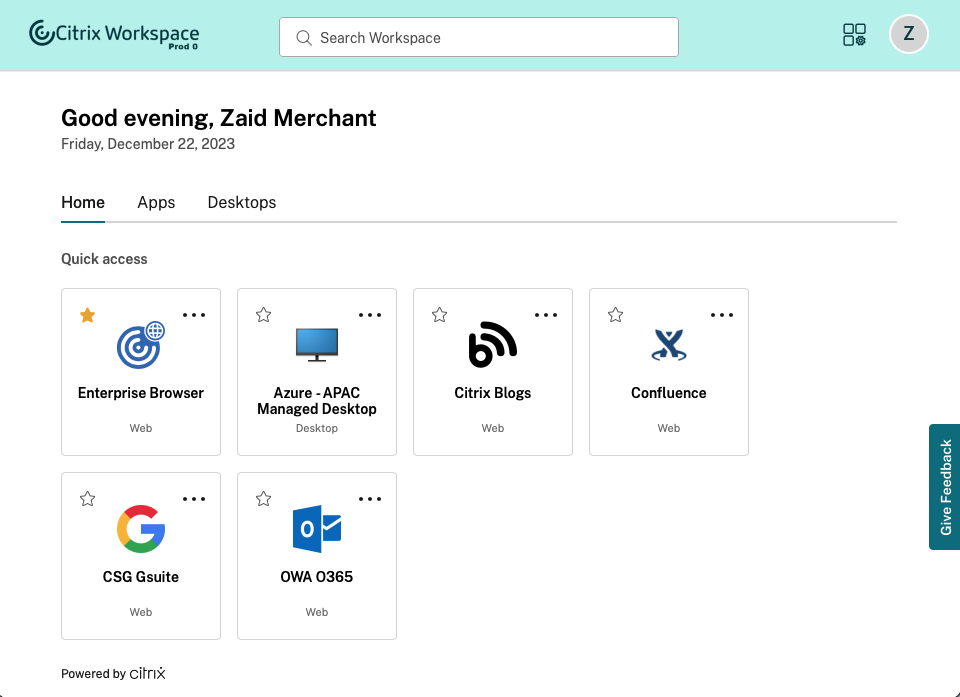The width and height of the screenshot is (960, 697).
Task: Launch the Azure - APAC Managed Desktop icon
Action: click(x=317, y=345)
